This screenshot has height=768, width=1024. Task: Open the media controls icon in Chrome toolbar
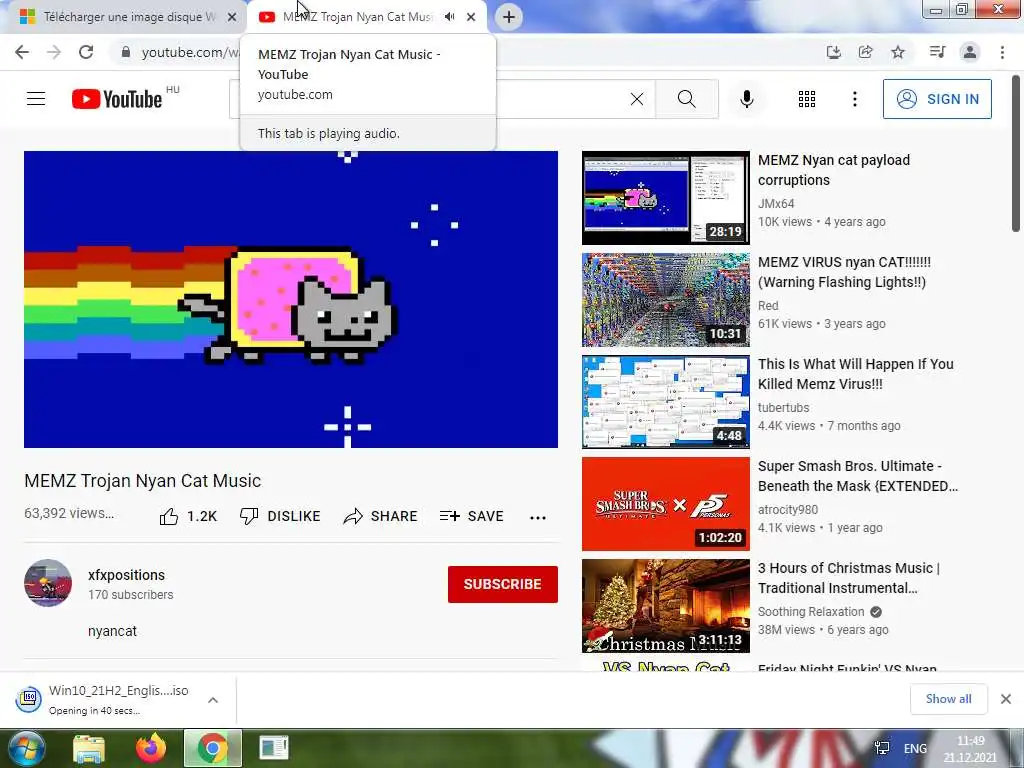pyautogui.click(x=937, y=52)
